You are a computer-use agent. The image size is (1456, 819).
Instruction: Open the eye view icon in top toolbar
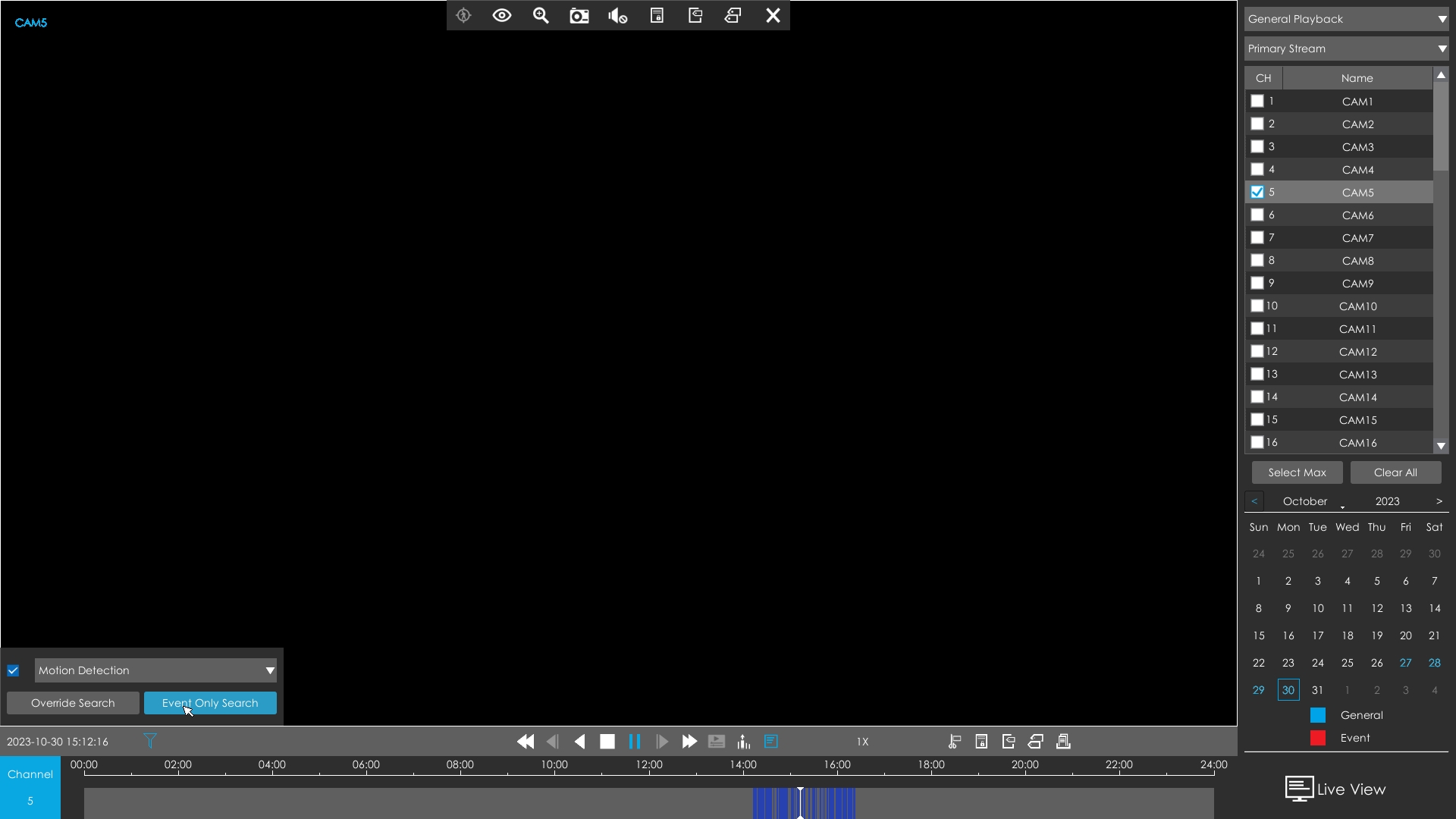coord(502,15)
